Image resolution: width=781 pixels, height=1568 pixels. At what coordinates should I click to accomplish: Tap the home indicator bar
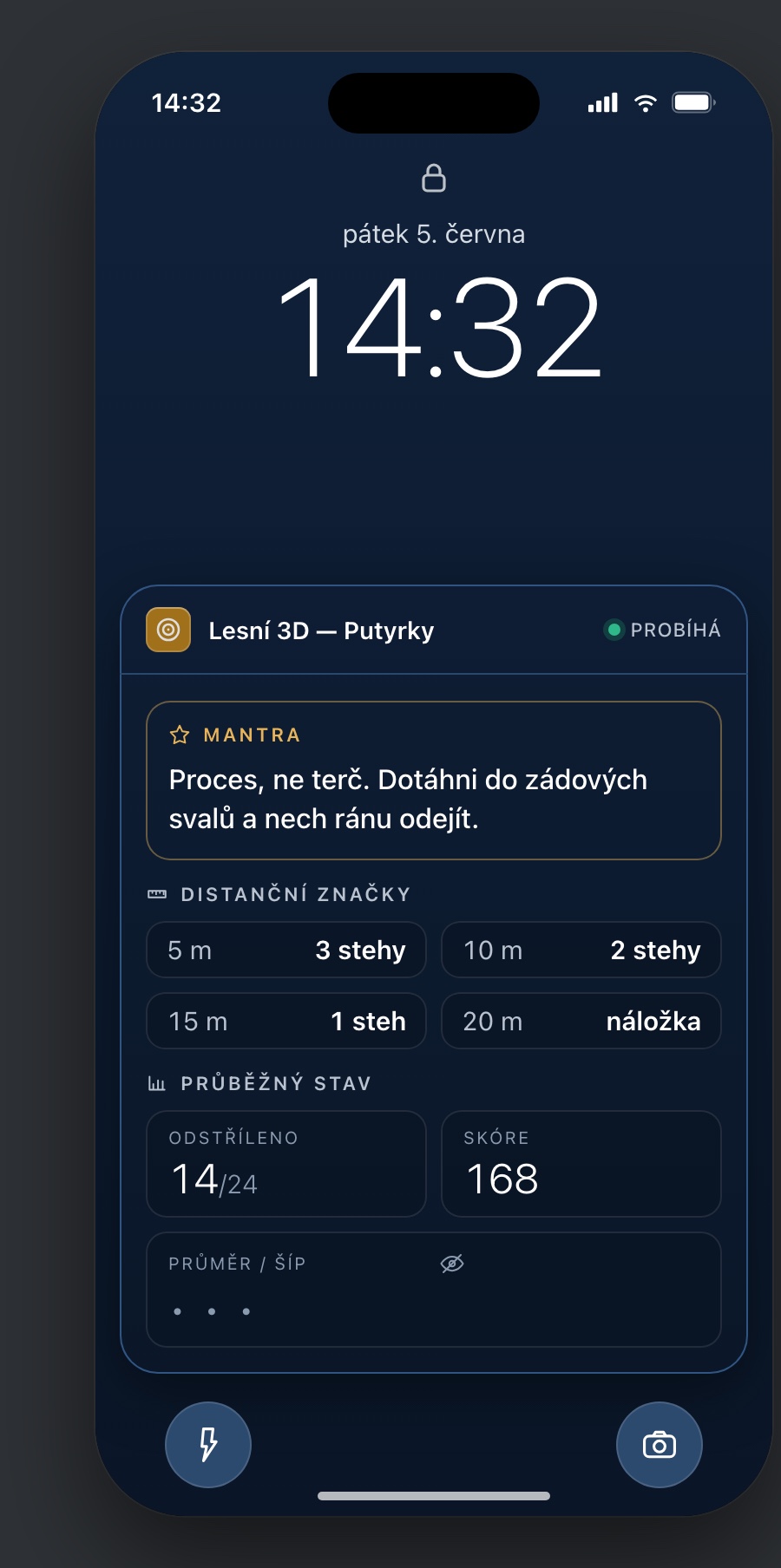click(434, 1496)
